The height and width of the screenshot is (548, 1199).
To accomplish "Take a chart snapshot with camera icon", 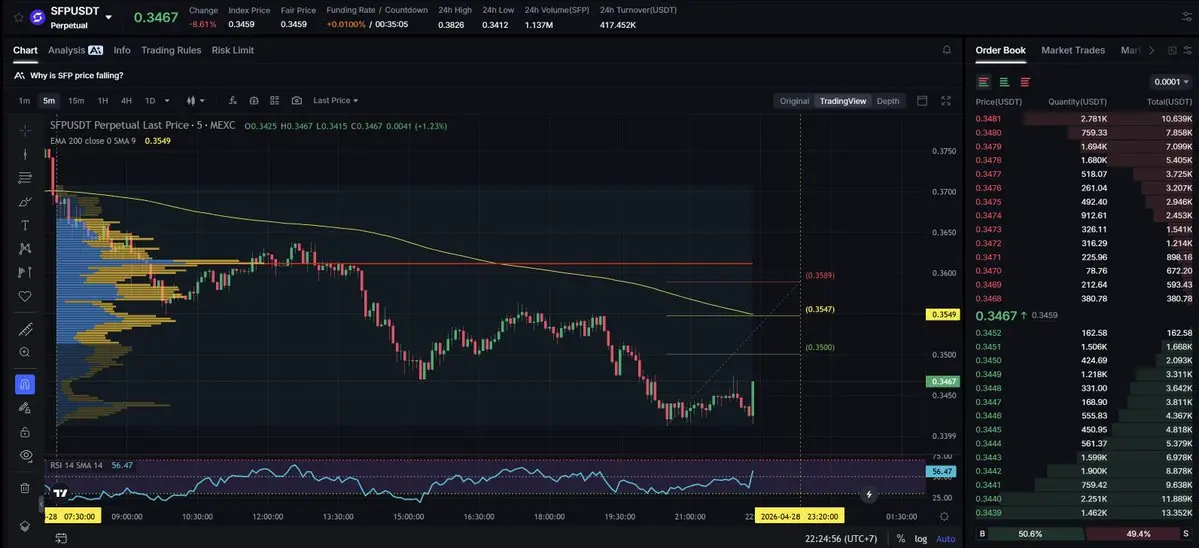I will tap(297, 100).
